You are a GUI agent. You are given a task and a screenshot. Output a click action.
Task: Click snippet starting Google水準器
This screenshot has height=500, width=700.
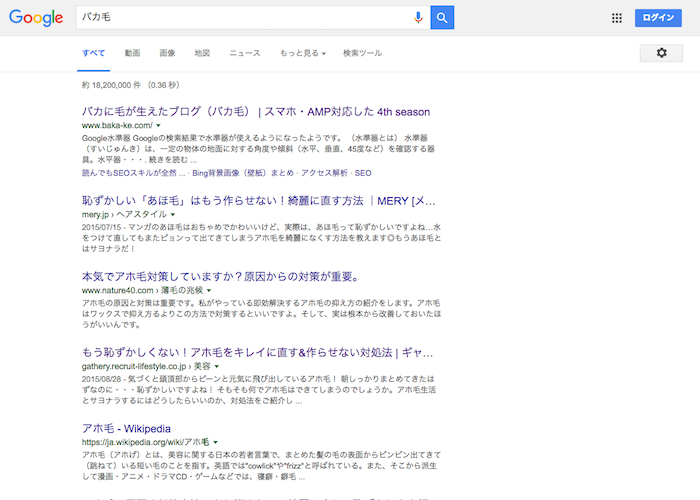coord(258,149)
